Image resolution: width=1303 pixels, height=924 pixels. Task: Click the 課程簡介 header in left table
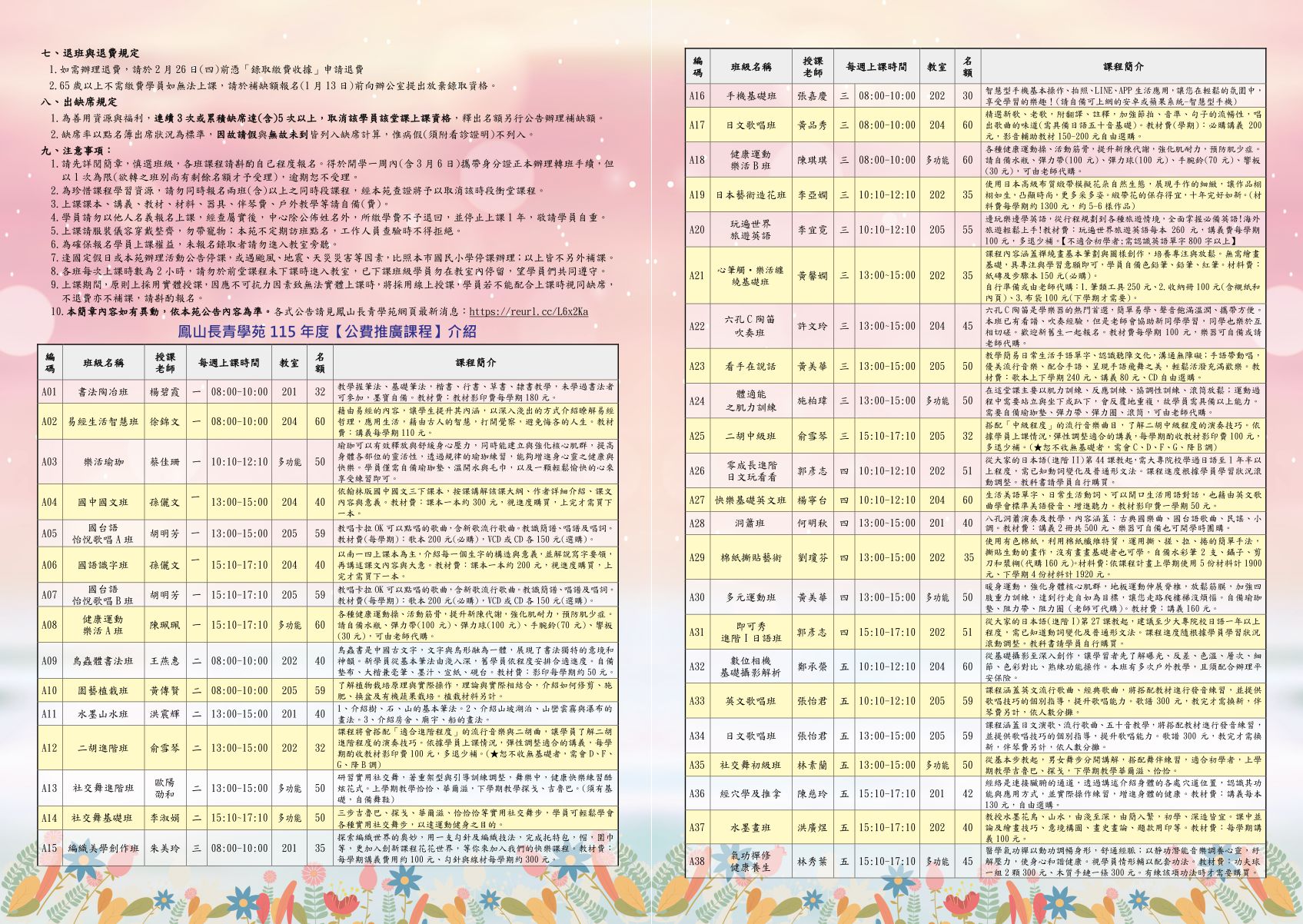tap(475, 362)
